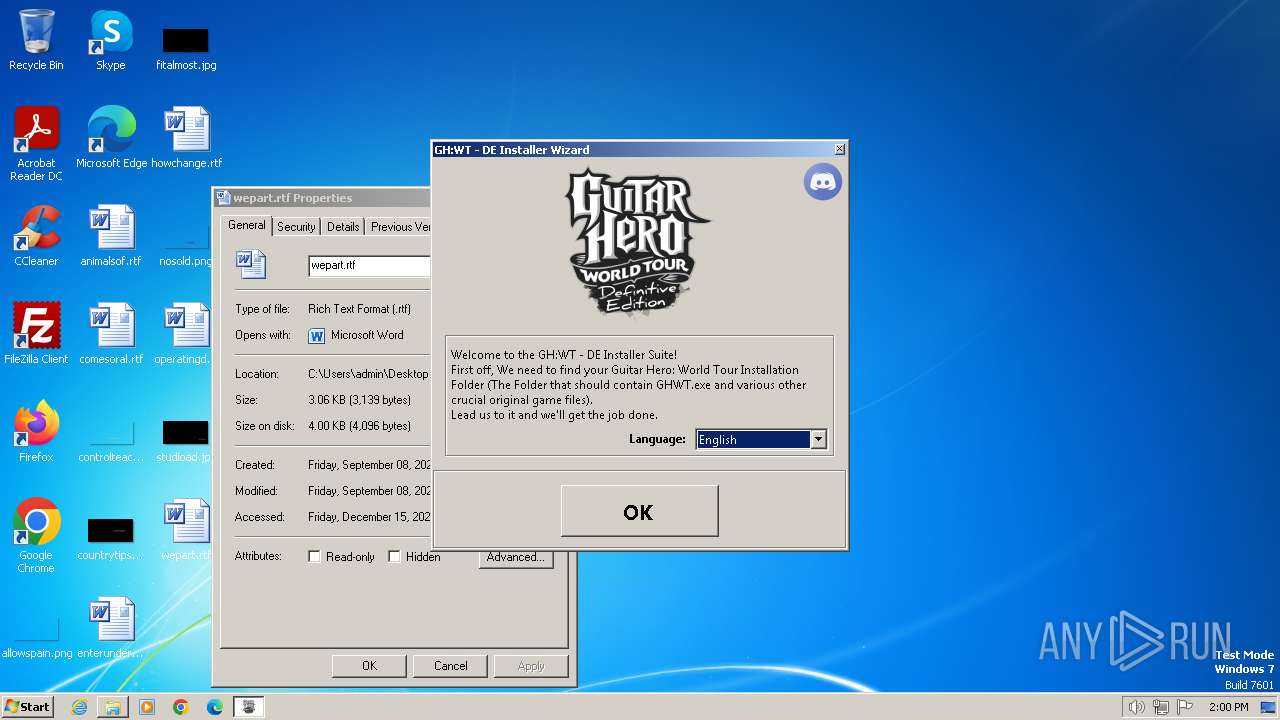Open Windows Media Player taskbar icon
The image size is (1280, 720).
click(147, 707)
